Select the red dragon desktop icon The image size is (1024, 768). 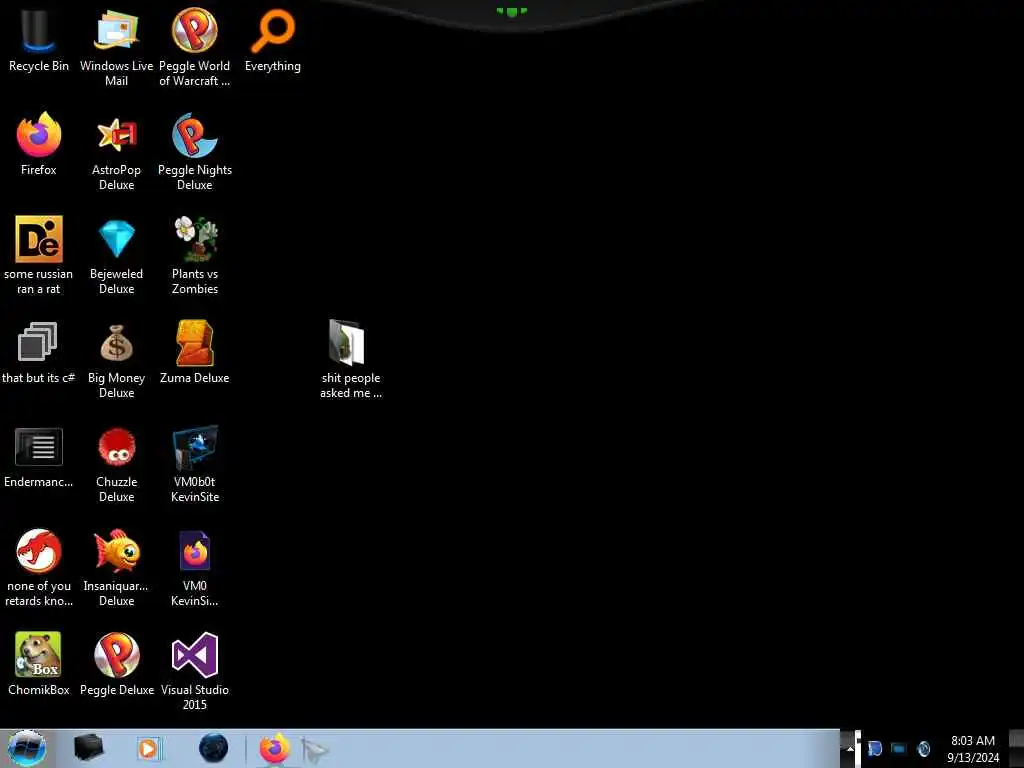(39, 568)
